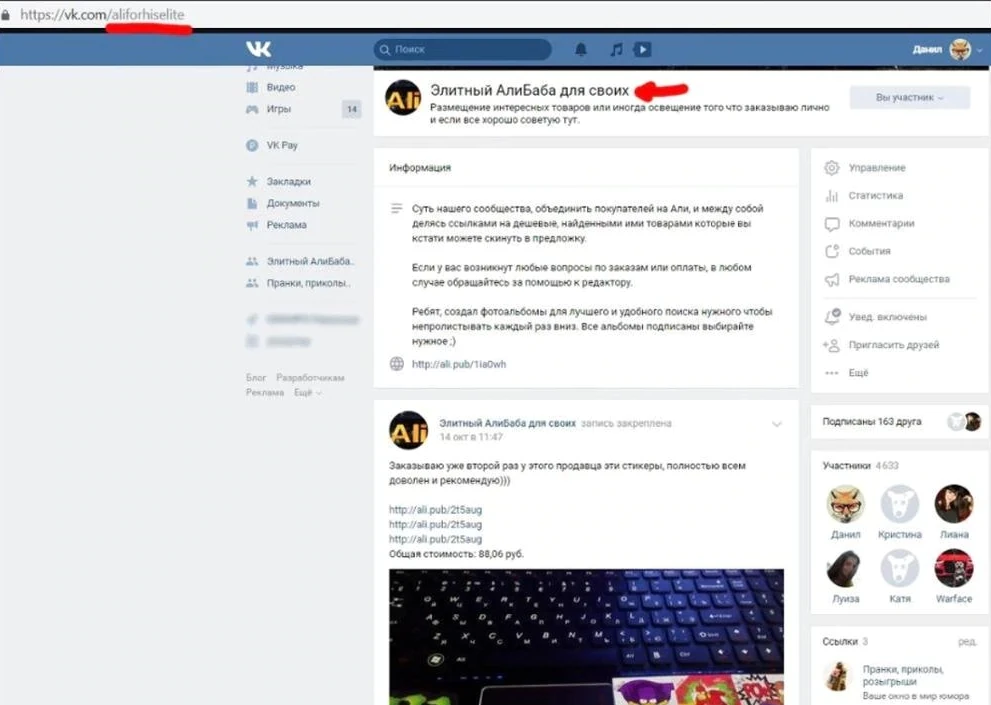The height and width of the screenshot is (705, 991).
Task: Click the film icon beside Видео
Action: pos(252,87)
